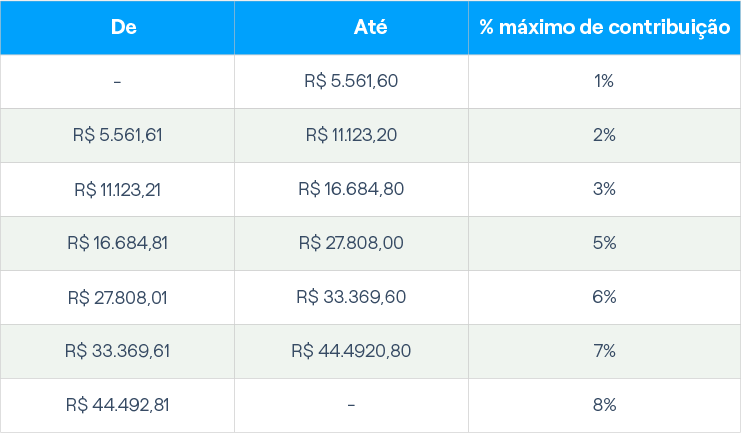The width and height of the screenshot is (741, 433).
Task: Select the "% máximo de contribuição" header
Action: coord(604,27)
